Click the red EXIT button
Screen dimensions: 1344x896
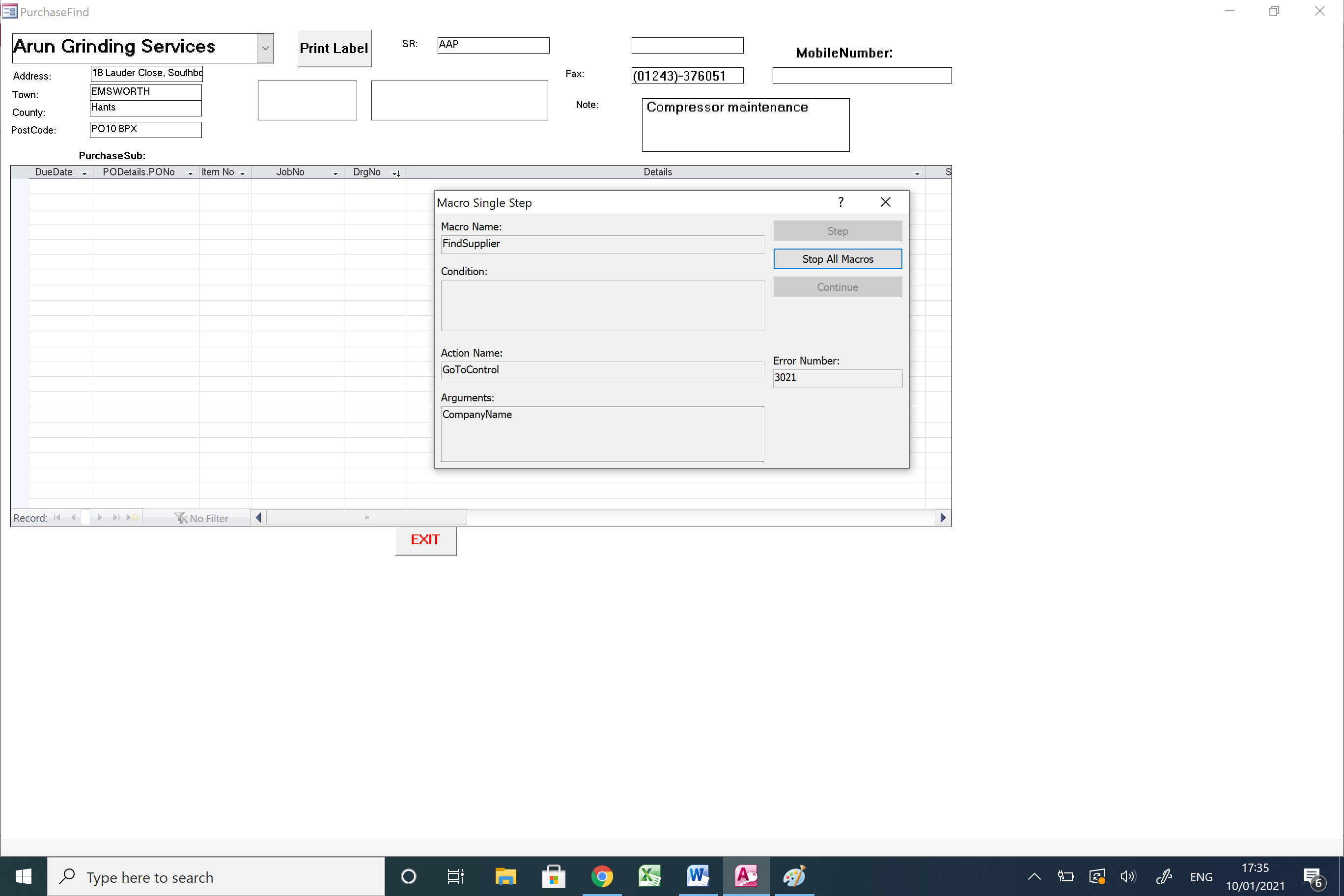(x=426, y=540)
